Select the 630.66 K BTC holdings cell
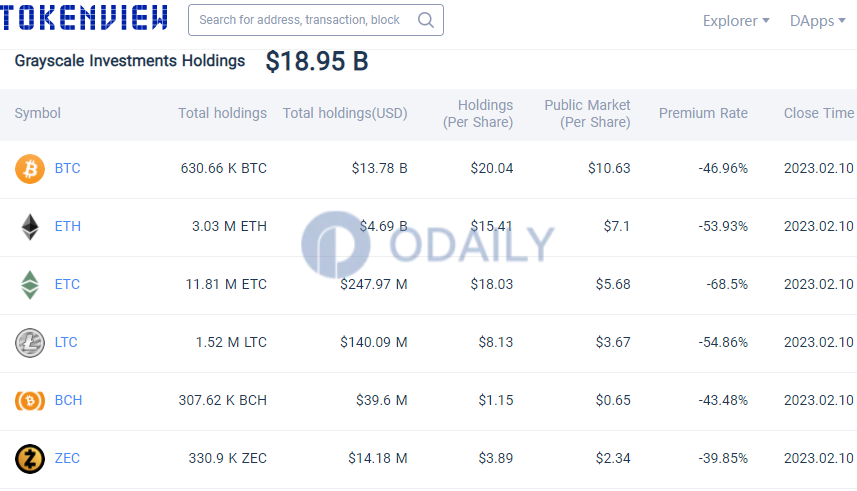This screenshot has height=491, width=857. tap(224, 168)
